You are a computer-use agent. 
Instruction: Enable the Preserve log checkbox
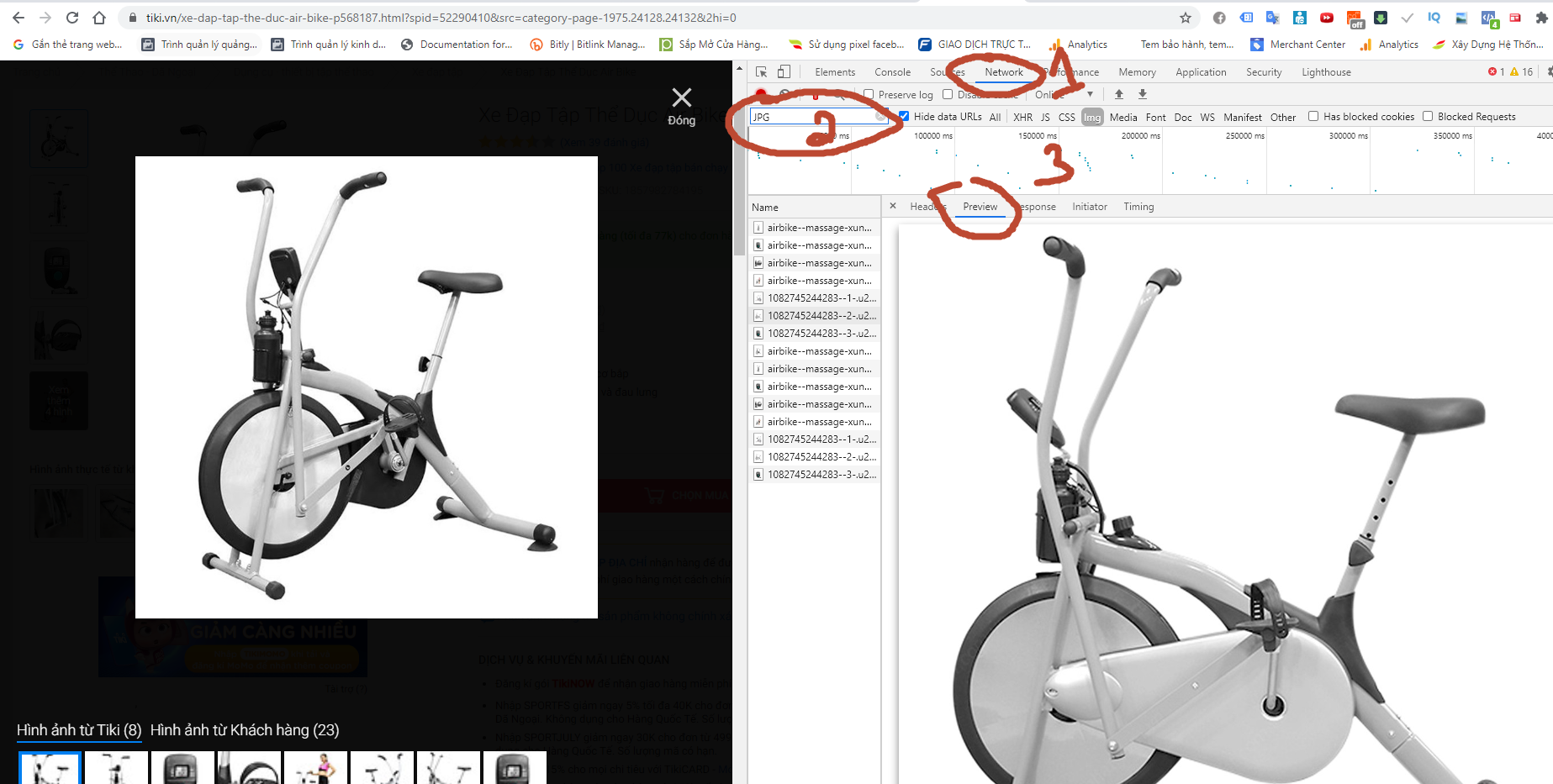(869, 94)
